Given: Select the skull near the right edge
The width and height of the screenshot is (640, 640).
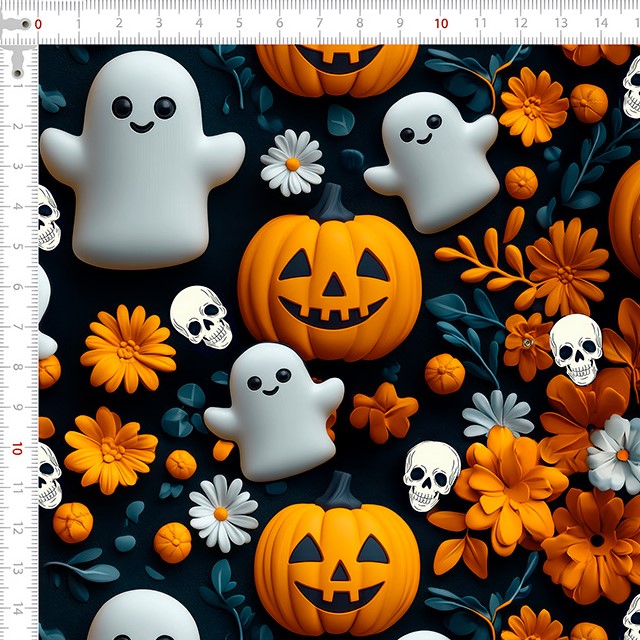Looking at the screenshot, I should [x=577, y=348].
